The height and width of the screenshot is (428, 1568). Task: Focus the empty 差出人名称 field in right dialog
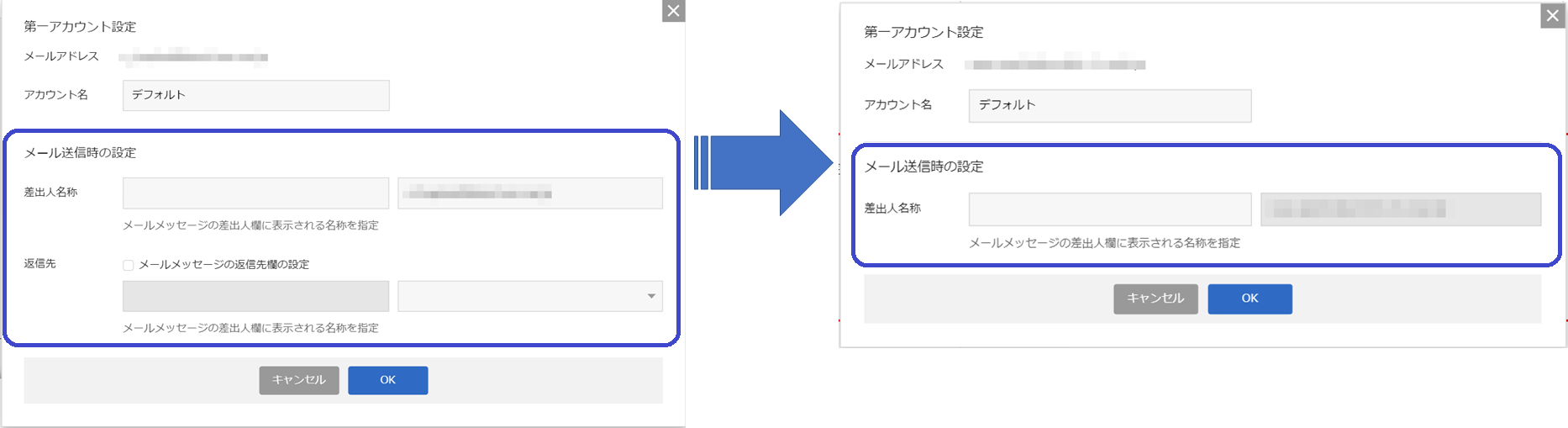point(1109,209)
